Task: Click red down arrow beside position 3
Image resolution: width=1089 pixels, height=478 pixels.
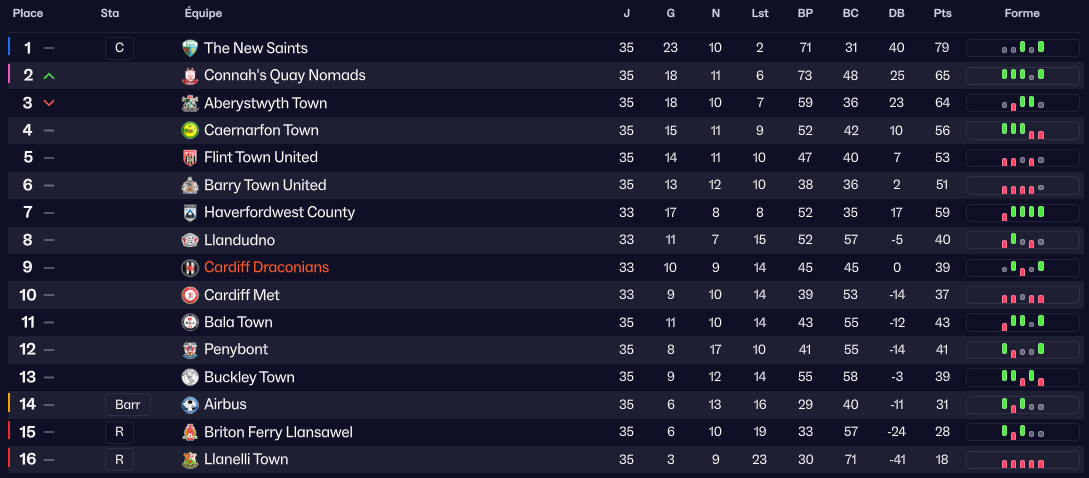Action: pos(49,103)
